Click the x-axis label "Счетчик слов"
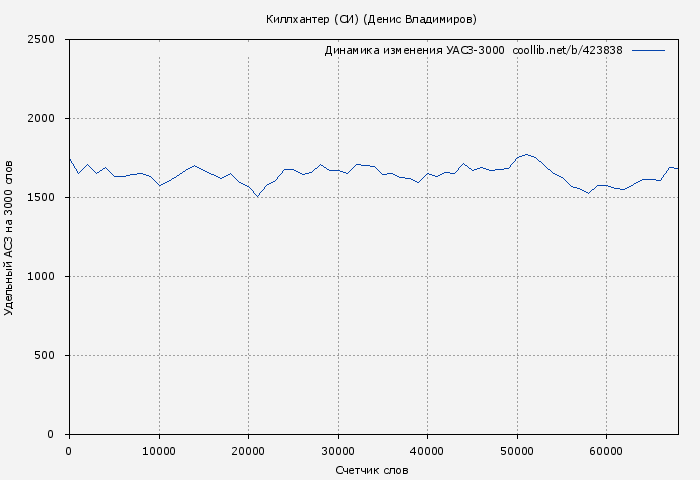 [x=372, y=470]
